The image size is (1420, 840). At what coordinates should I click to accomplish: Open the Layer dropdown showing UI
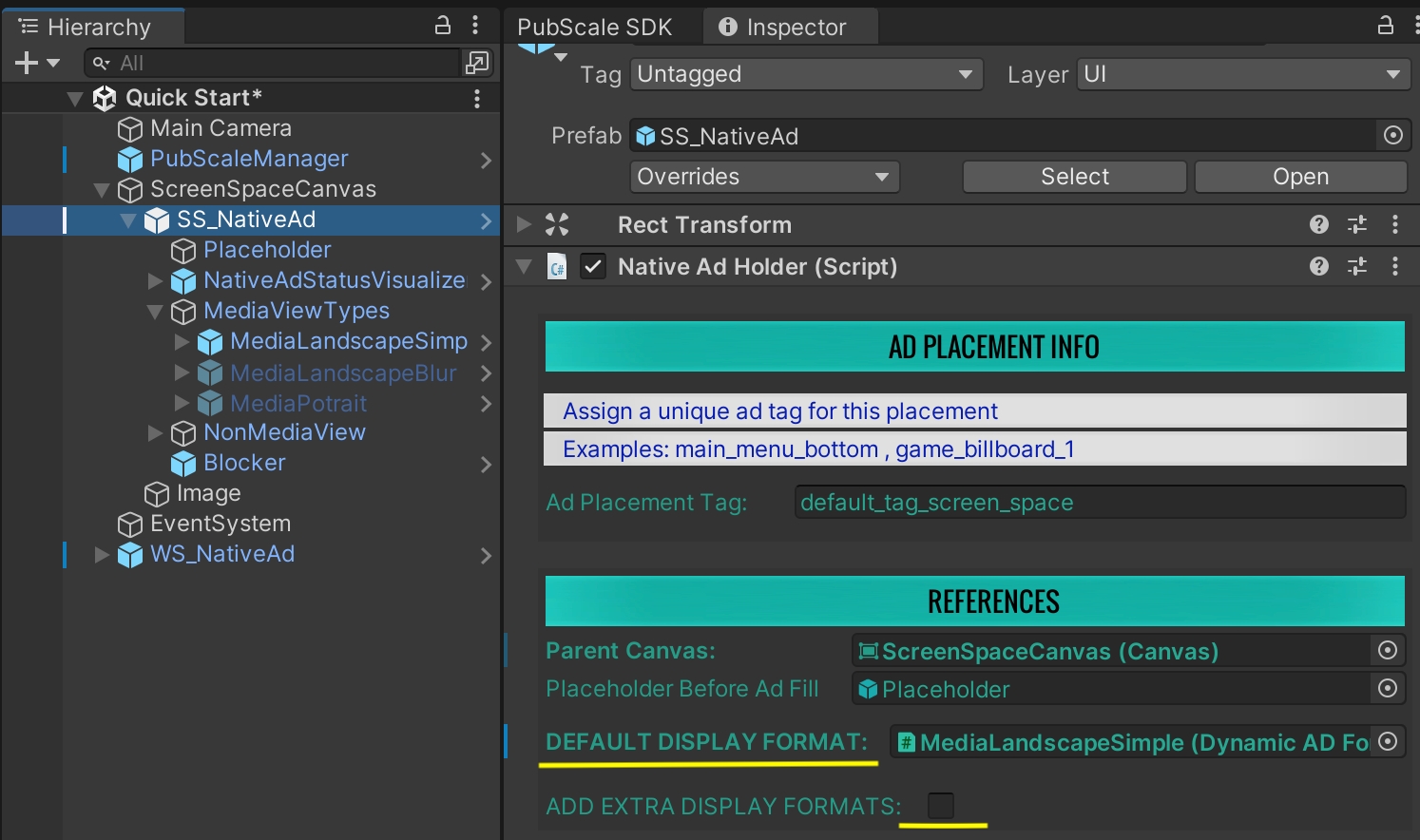point(1241,74)
